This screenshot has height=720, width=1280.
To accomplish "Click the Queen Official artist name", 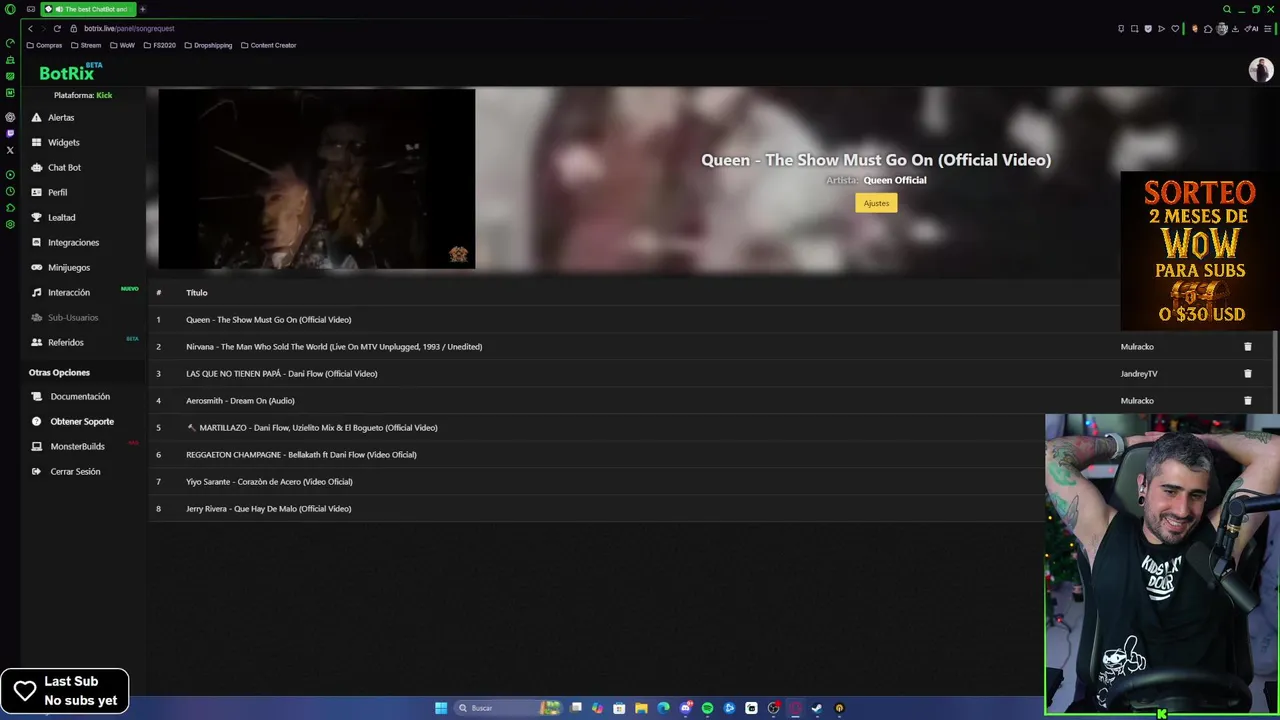I will pyautogui.click(x=895, y=180).
